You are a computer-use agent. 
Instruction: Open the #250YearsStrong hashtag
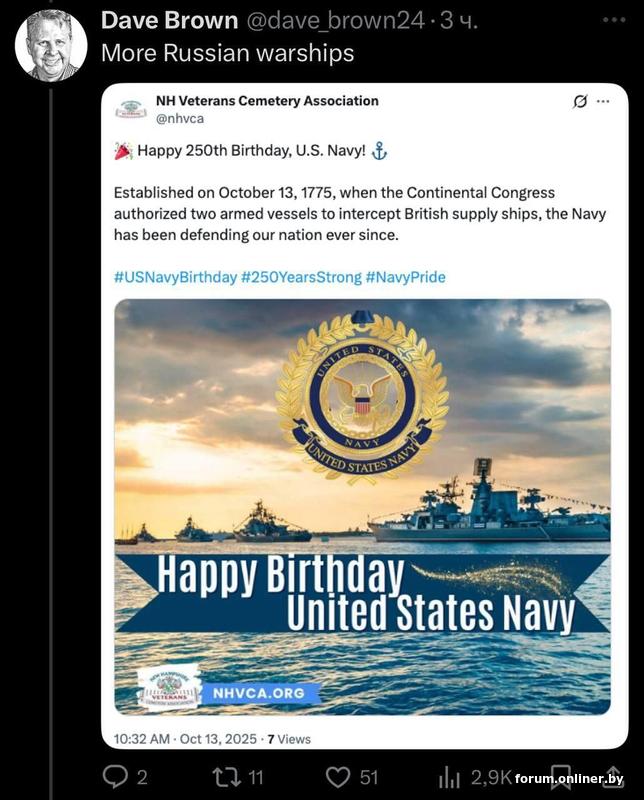[301, 277]
